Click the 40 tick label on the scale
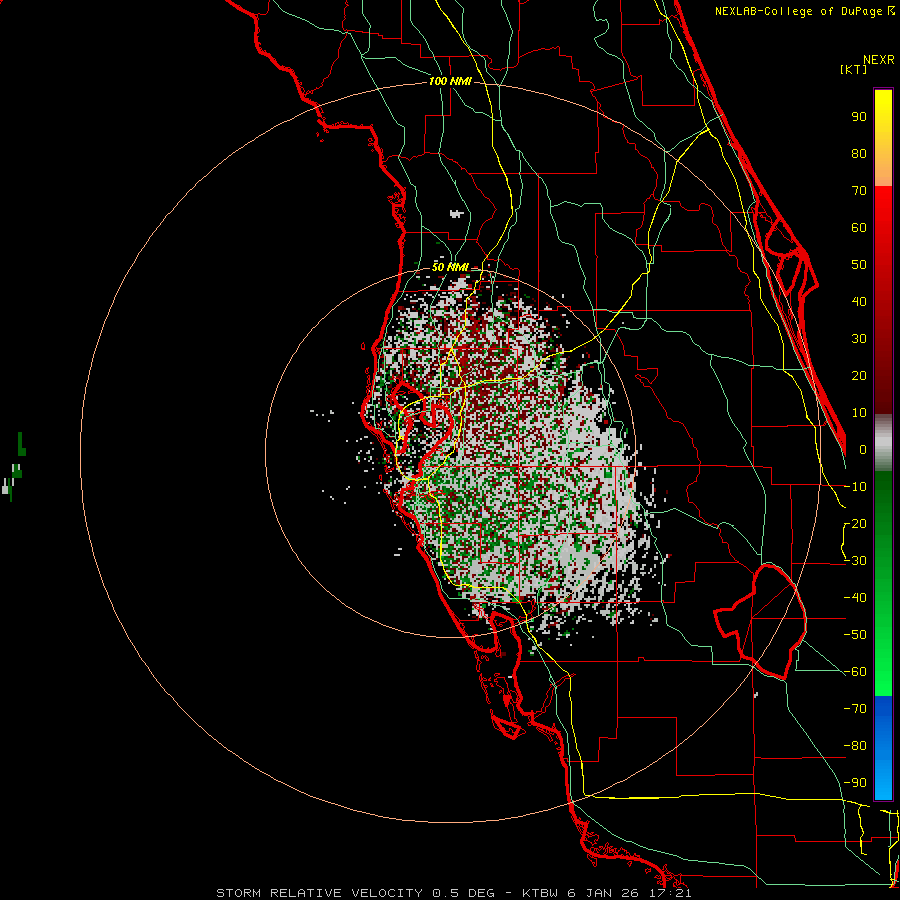Image resolution: width=900 pixels, height=900 pixels. 859,302
